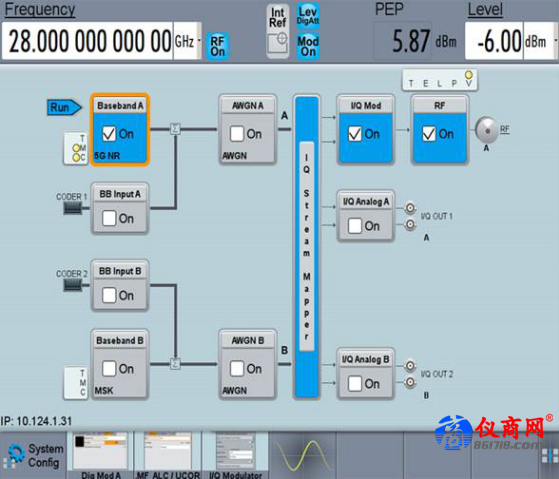Open the I/Q Stream Mapper block
Screen dimensions: 559x479
click(307, 246)
